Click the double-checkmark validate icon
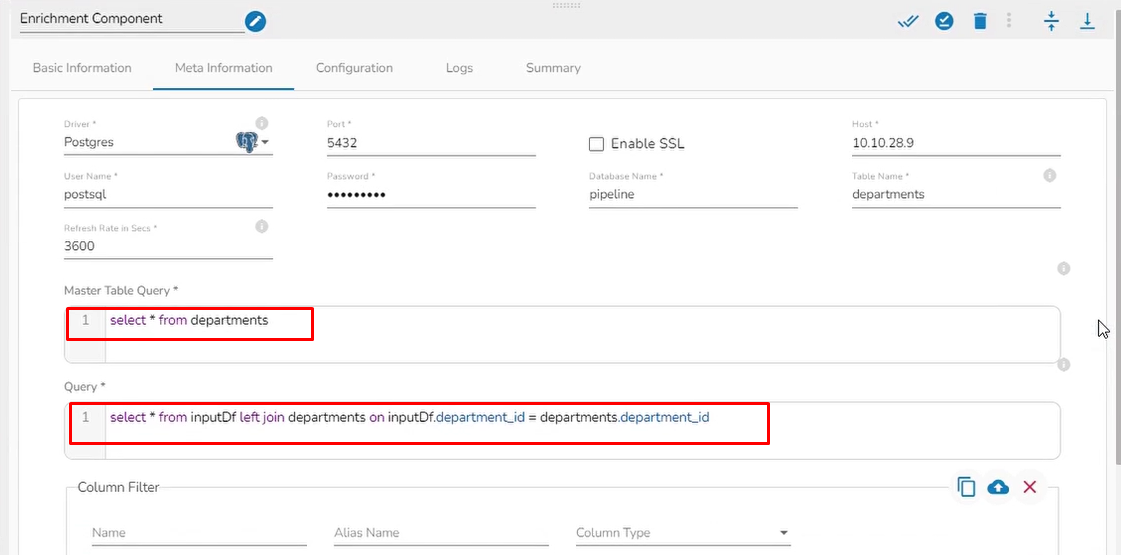The height and width of the screenshot is (555, 1121). pos(908,21)
